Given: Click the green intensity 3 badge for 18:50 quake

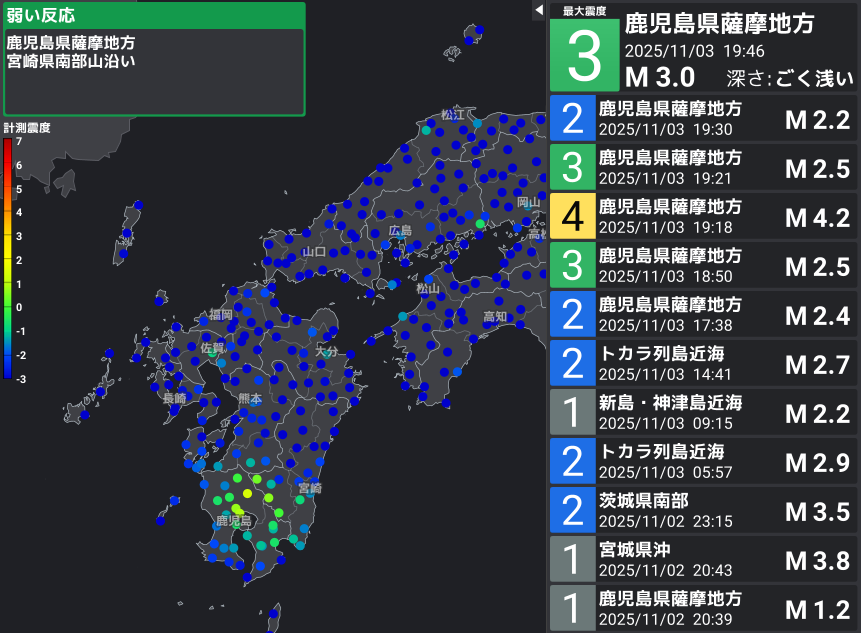Looking at the screenshot, I should (x=572, y=265).
